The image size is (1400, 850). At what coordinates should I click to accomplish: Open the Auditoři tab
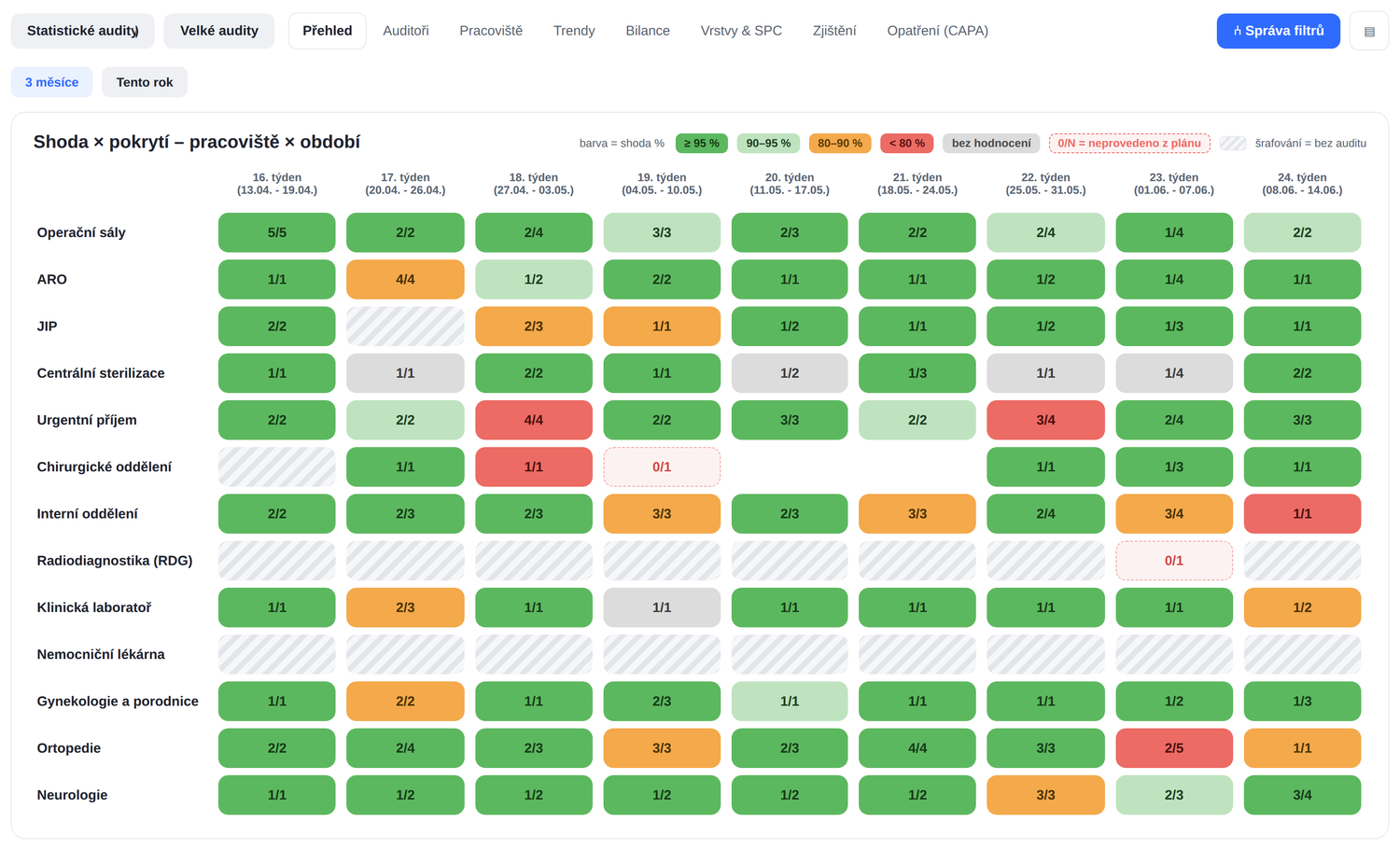406,31
